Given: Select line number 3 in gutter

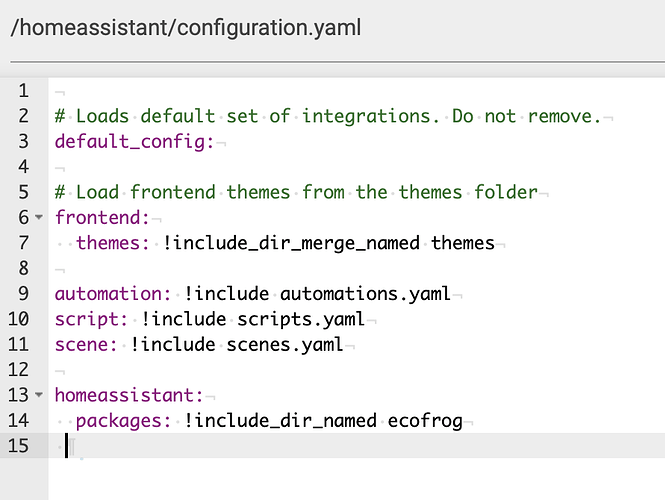Looking at the screenshot, I should click(23, 141).
